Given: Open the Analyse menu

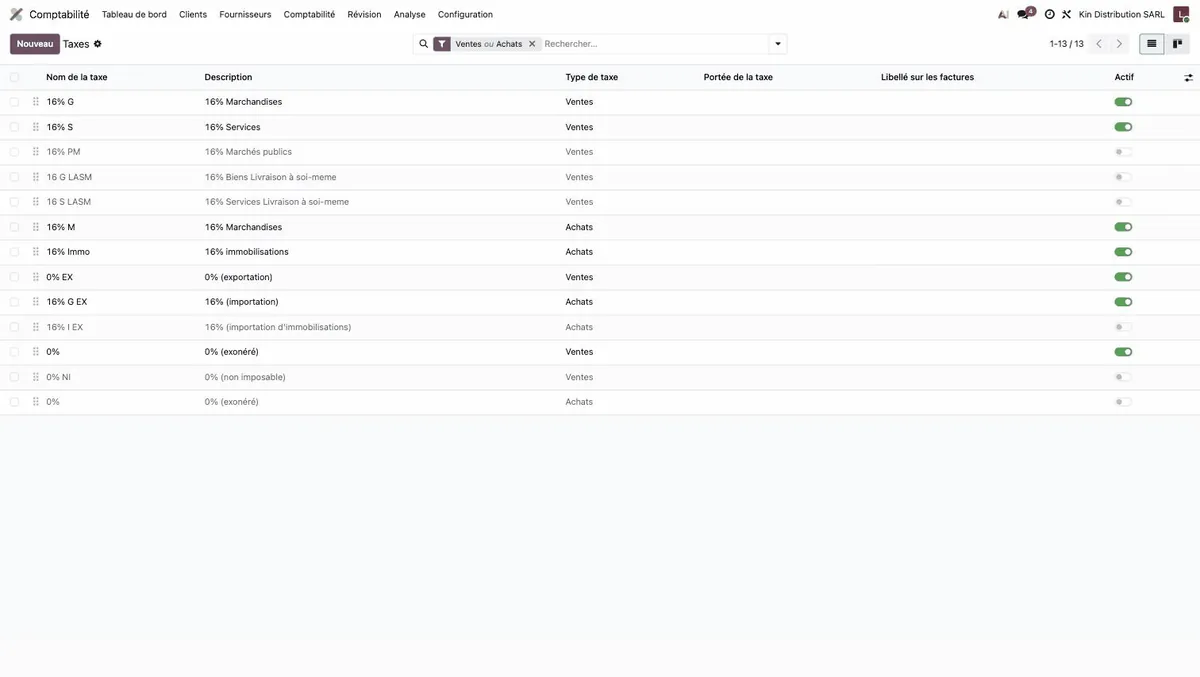Looking at the screenshot, I should pos(409,14).
